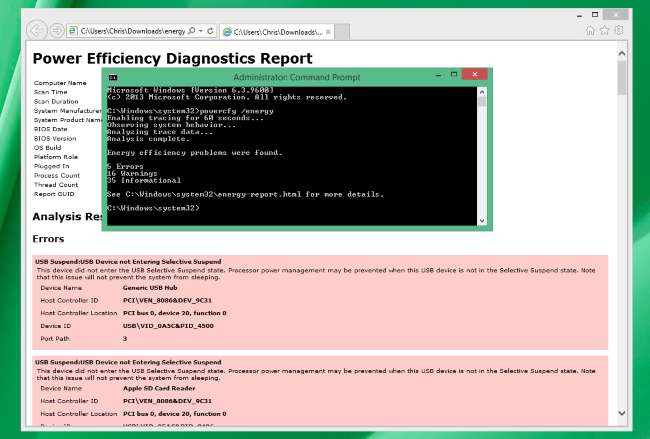Click the report page scroll up arrow

pos(621,53)
